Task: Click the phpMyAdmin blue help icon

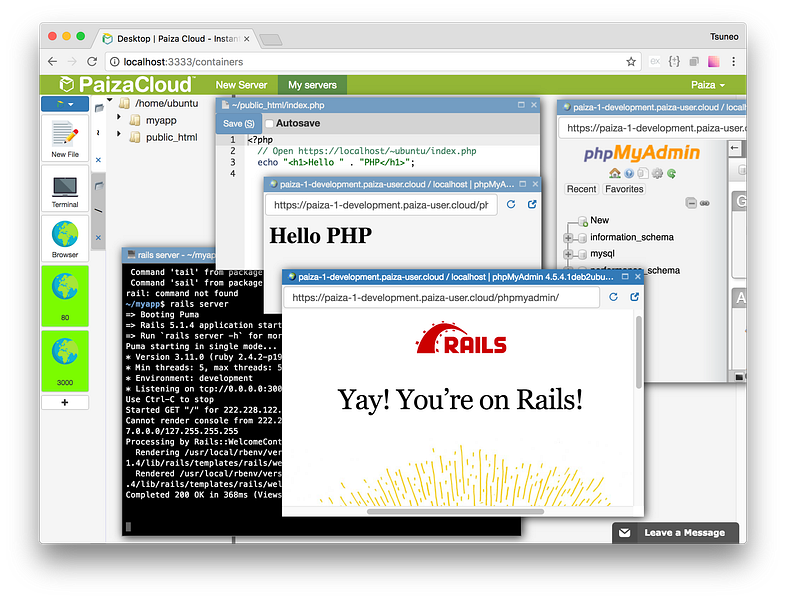Action: tap(629, 173)
